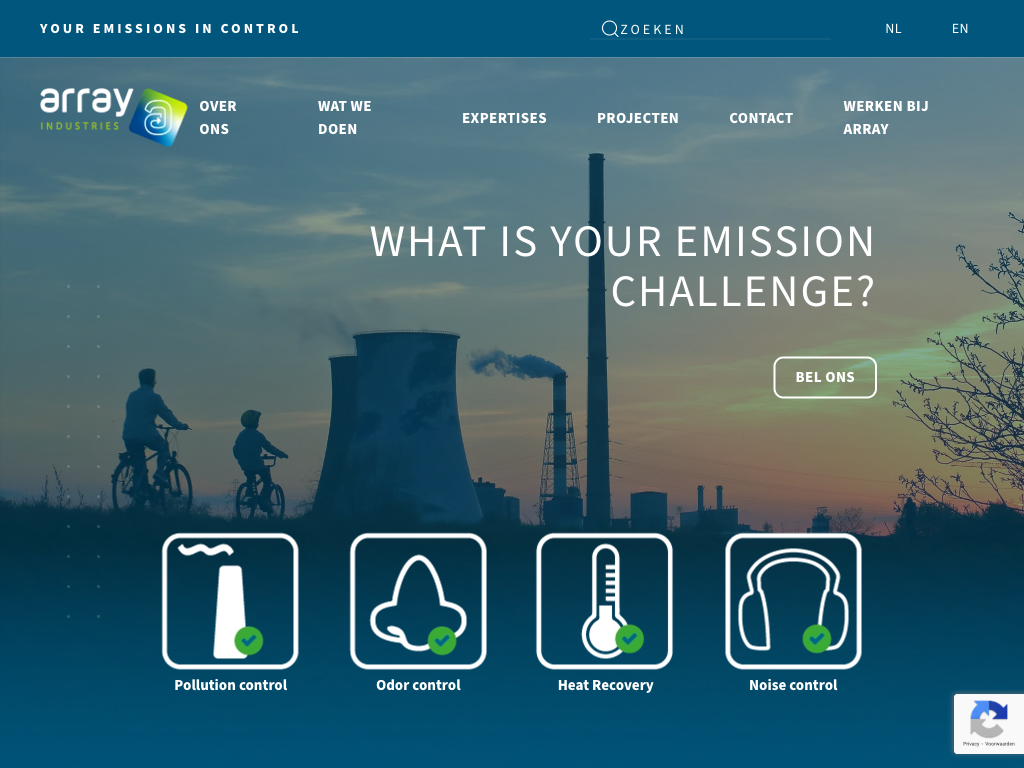The image size is (1024, 768).
Task: Select the Odor control nose icon
Action: [418, 600]
